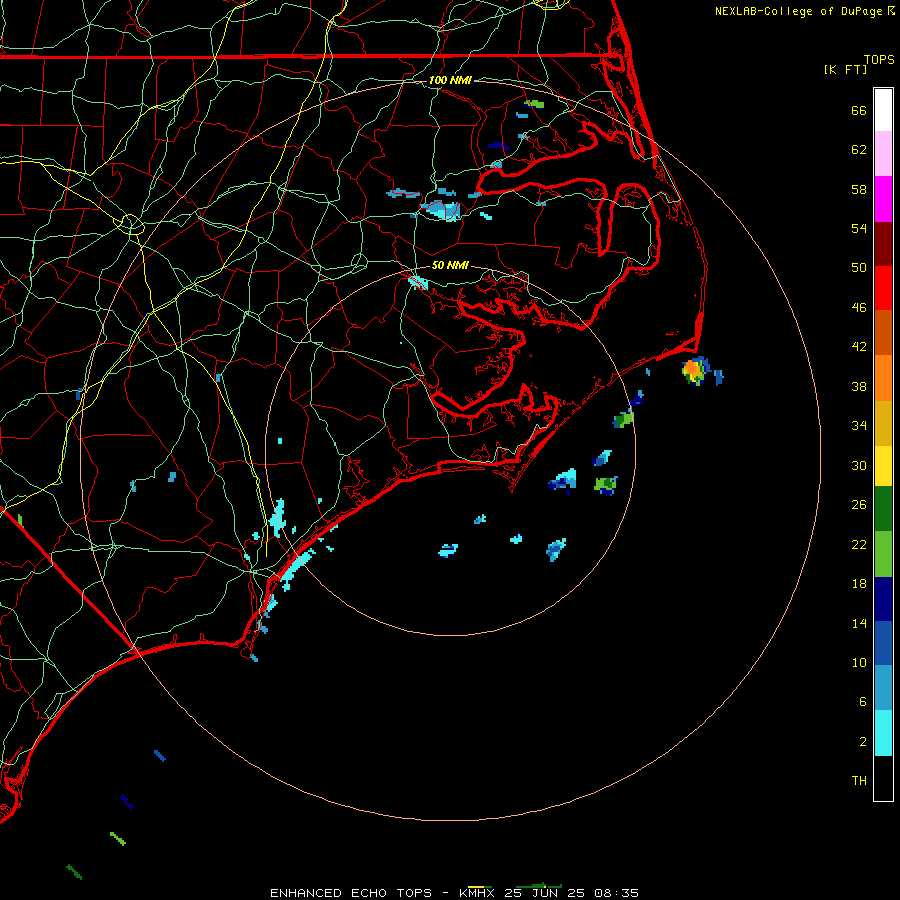Click the 50 NMI range ring label

pyautogui.click(x=450, y=265)
